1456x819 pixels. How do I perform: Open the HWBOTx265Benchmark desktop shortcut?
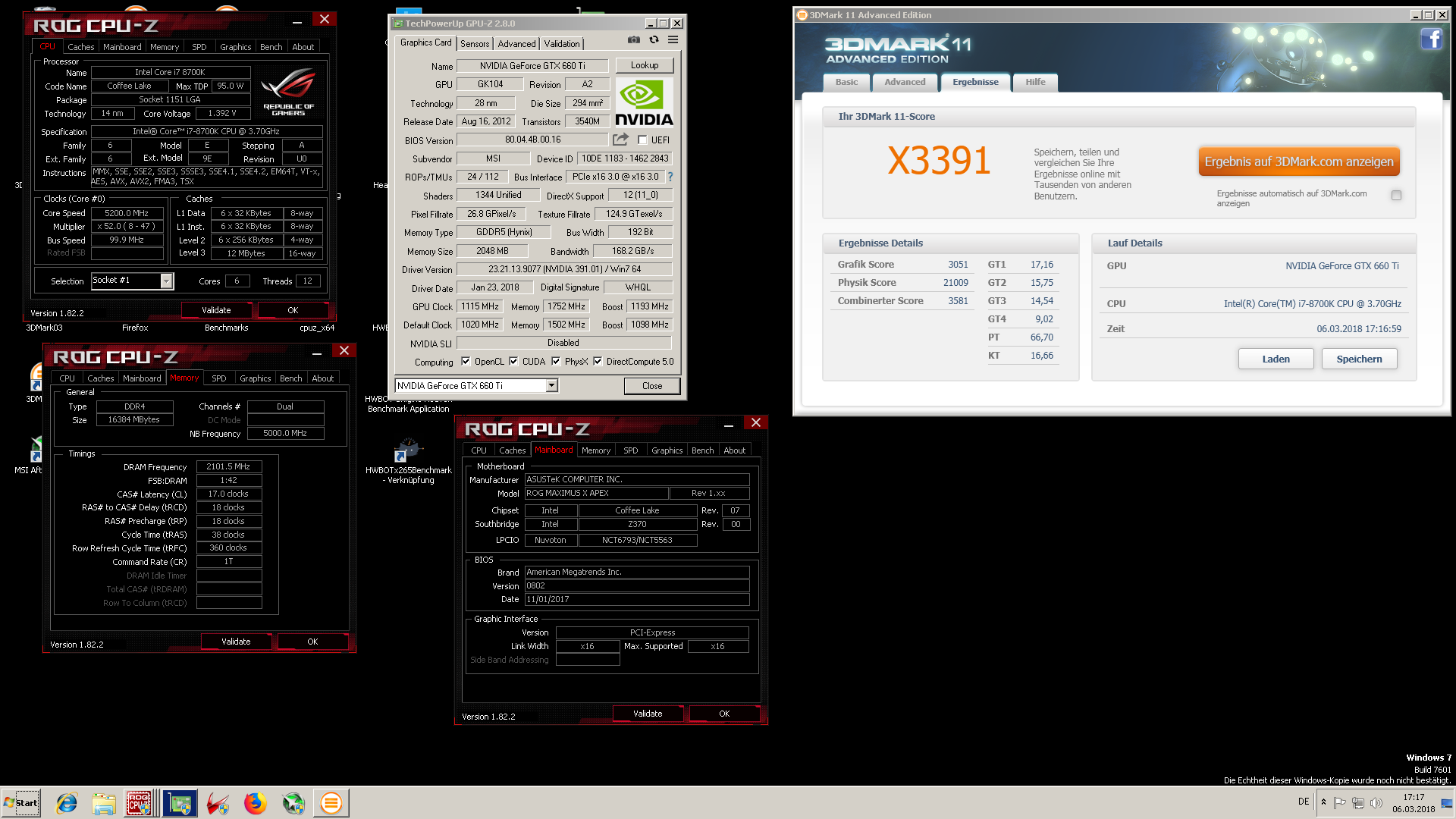[x=408, y=461]
